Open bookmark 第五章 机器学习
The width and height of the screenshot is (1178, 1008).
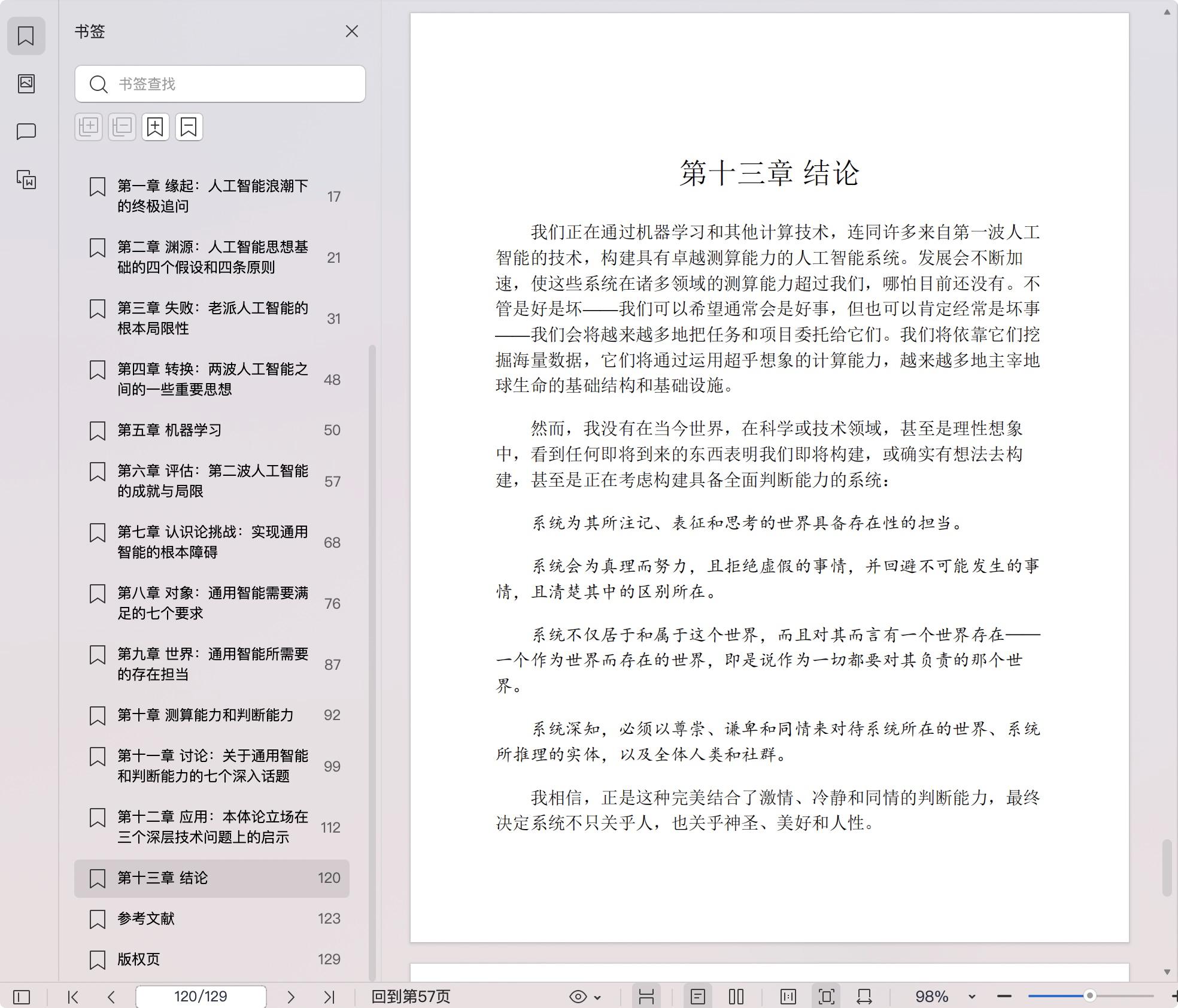(212, 430)
